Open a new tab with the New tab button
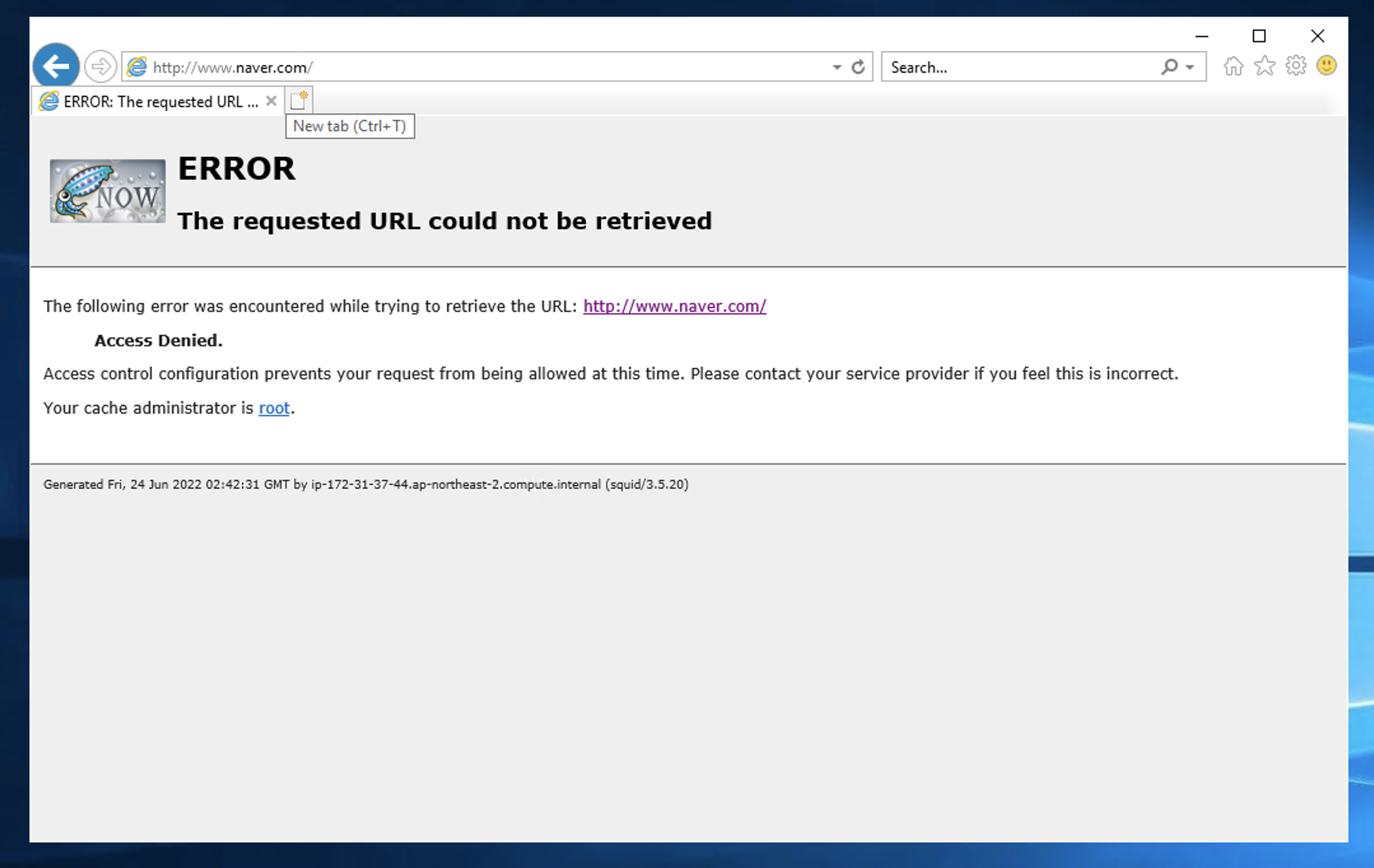Image resolution: width=1374 pixels, height=868 pixels. tap(299, 101)
